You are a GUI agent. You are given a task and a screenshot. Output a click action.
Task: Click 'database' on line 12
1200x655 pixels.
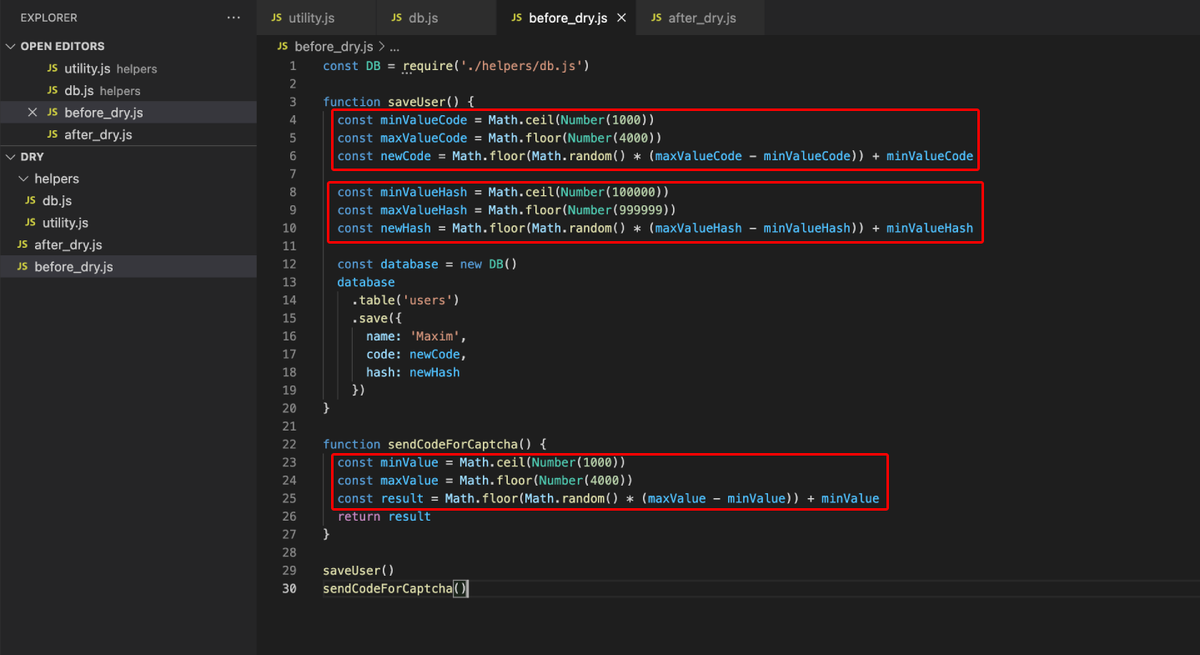[x=409, y=264]
